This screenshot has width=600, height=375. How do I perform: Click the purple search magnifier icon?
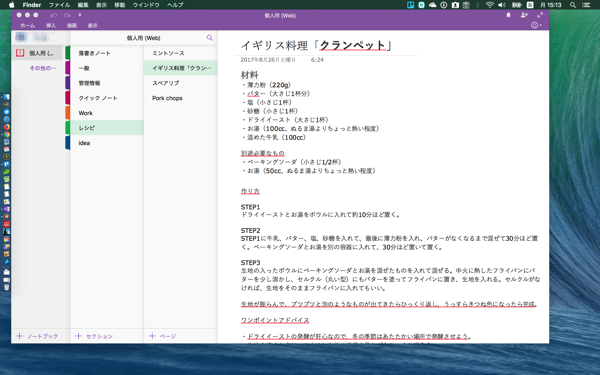pyautogui.click(x=209, y=38)
